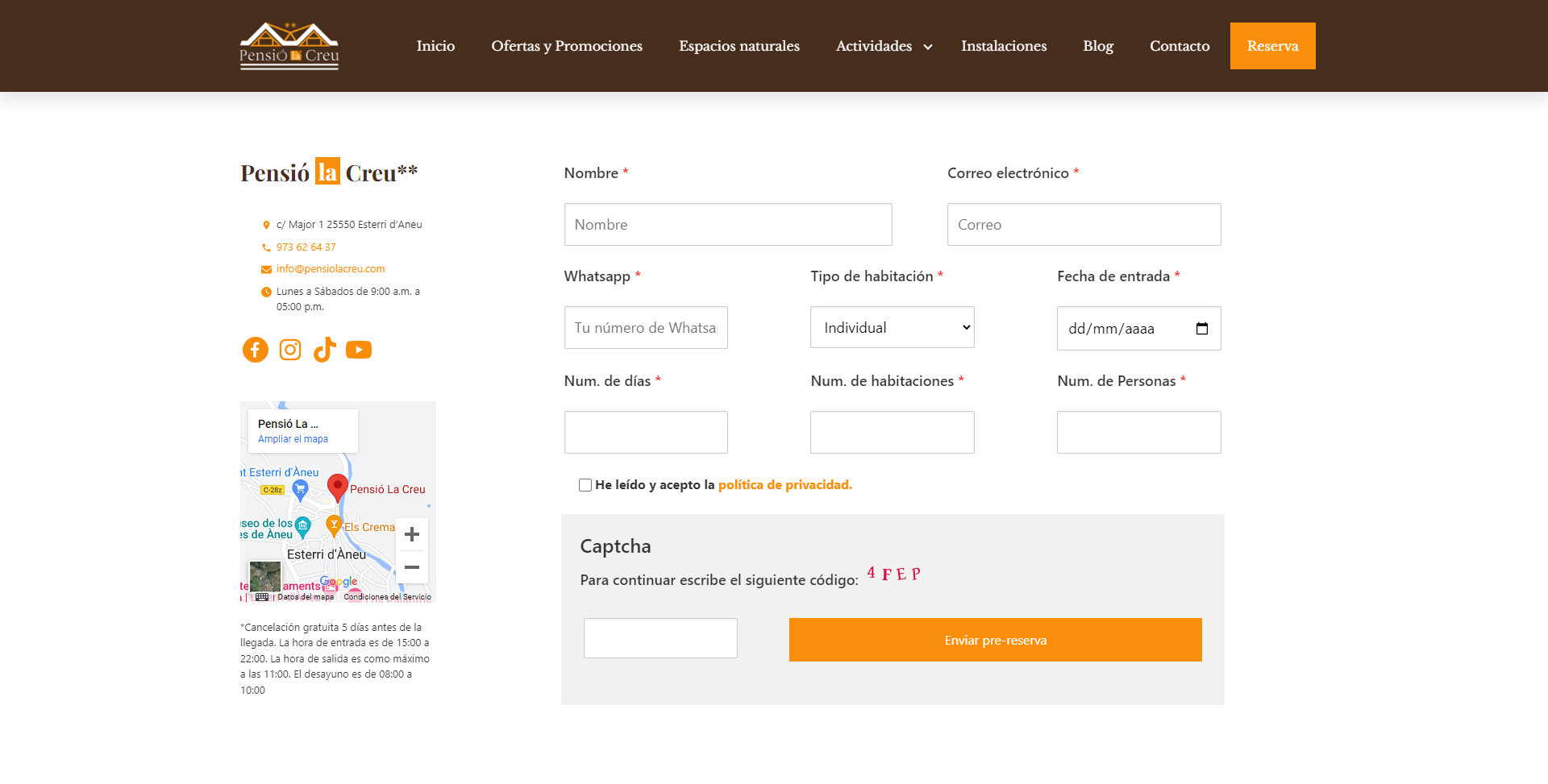Zoom in on the map
Image resolution: width=1548 pixels, height=784 pixels.
[x=412, y=535]
